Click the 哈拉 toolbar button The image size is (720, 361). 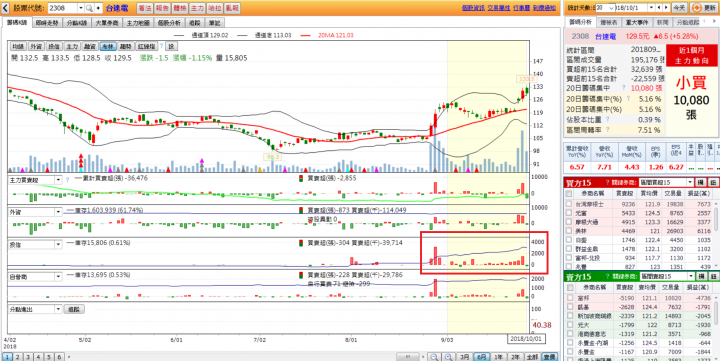tap(214, 8)
